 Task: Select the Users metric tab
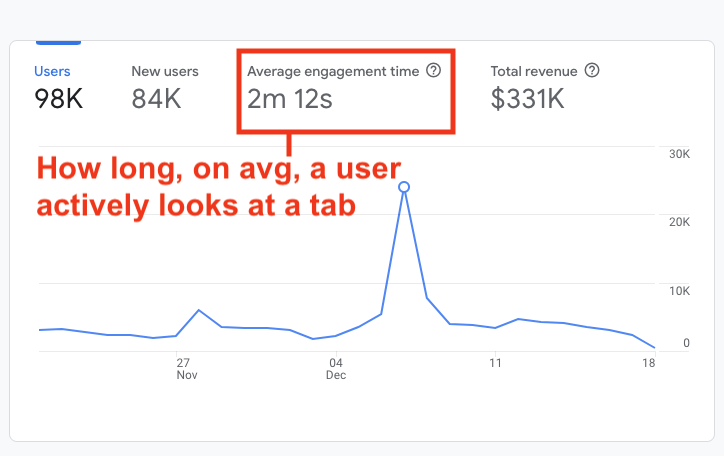coord(52,71)
